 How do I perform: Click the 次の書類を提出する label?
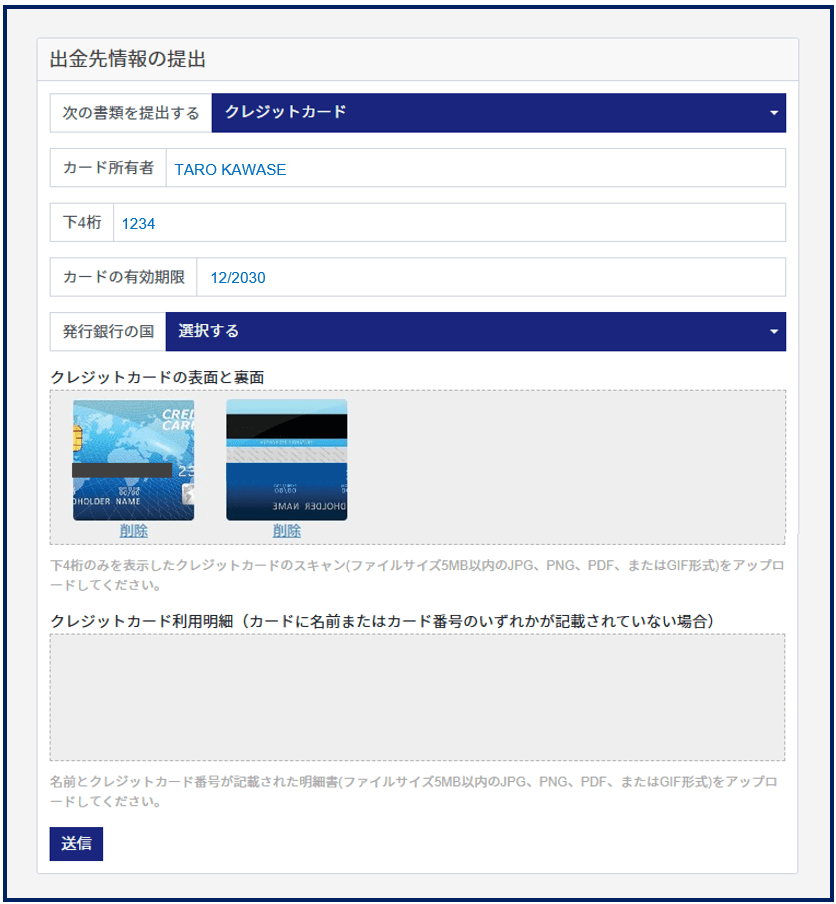coord(131,113)
